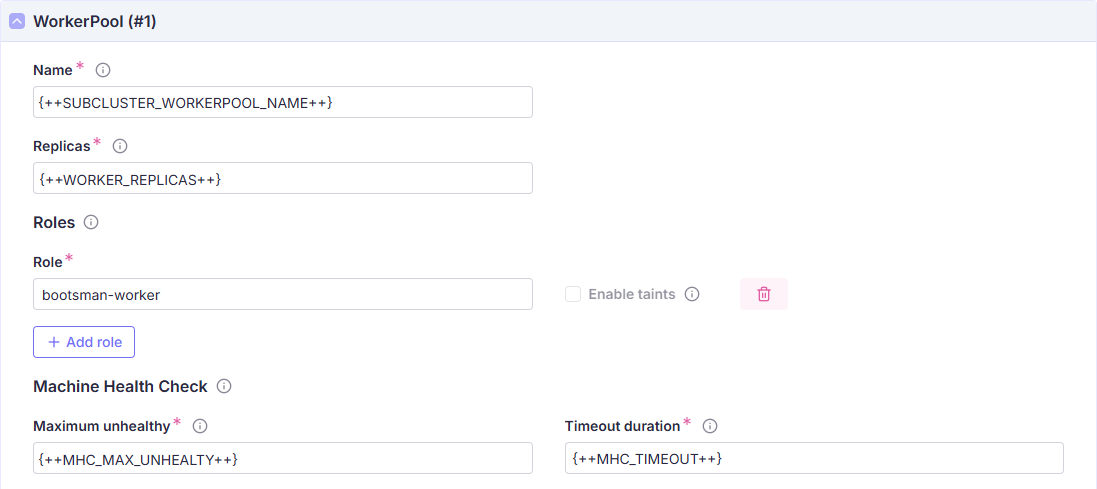
Task: Click info icon next to Machine Health Check
Action: 224,386
